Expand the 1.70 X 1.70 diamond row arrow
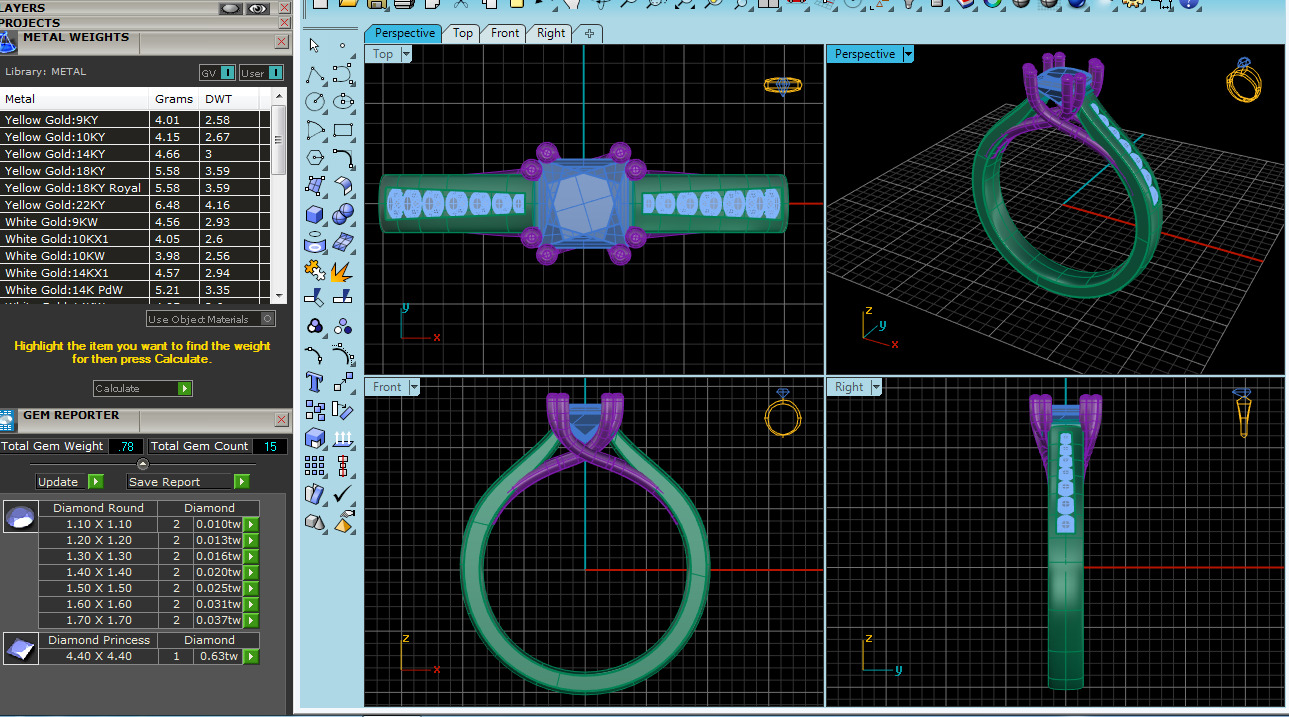 point(252,620)
